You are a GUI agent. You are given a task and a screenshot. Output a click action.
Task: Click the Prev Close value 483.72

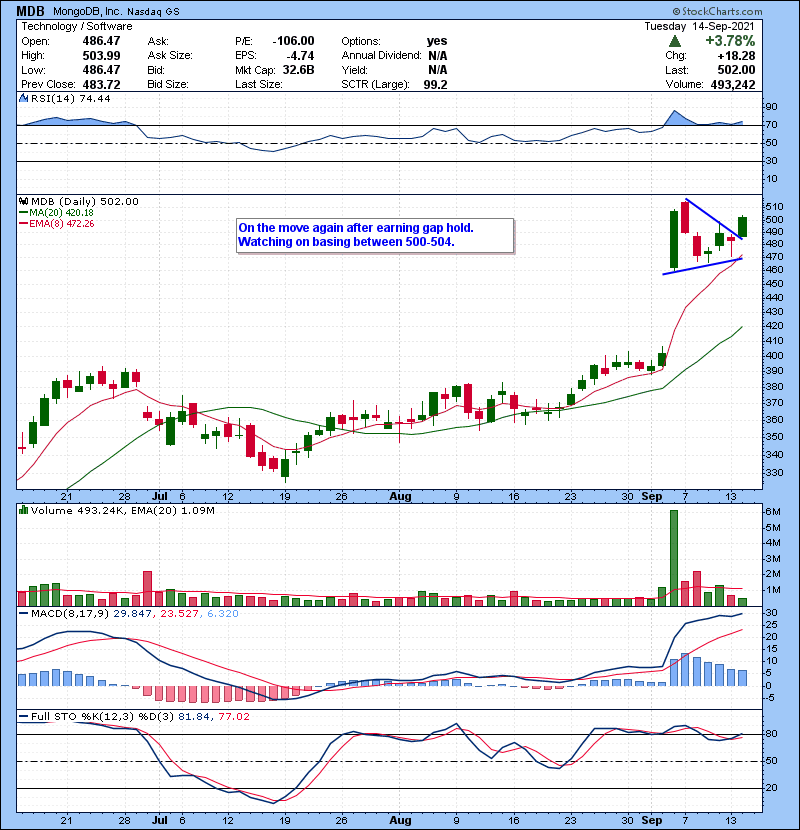point(101,84)
